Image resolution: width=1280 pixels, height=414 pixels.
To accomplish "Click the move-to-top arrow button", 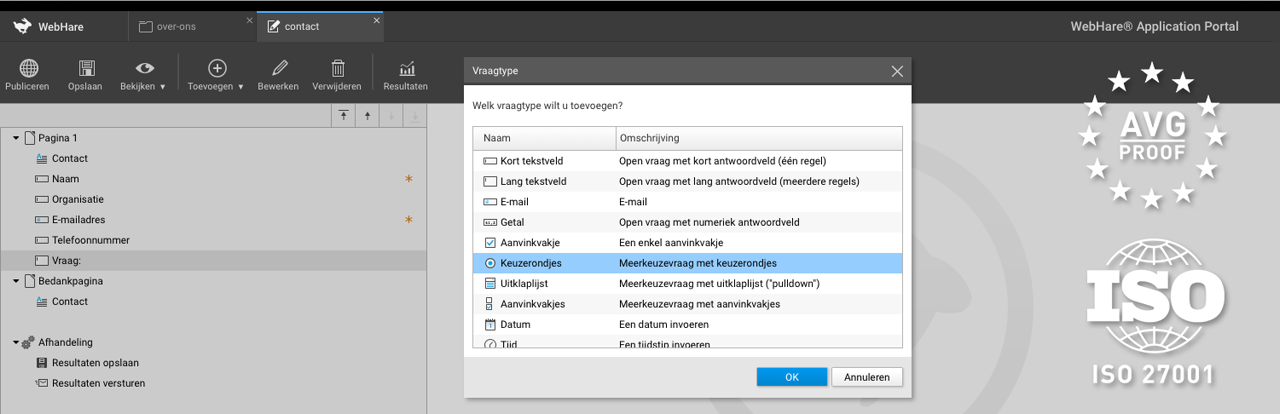I will click(343, 116).
